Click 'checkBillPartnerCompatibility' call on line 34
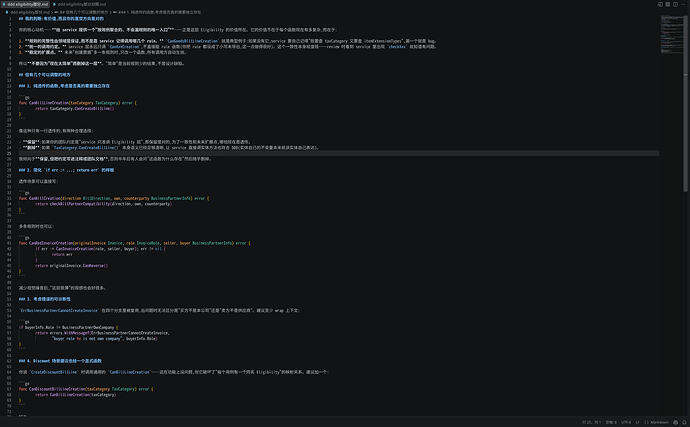Screen dimensions: 690x427 click(x=80, y=204)
